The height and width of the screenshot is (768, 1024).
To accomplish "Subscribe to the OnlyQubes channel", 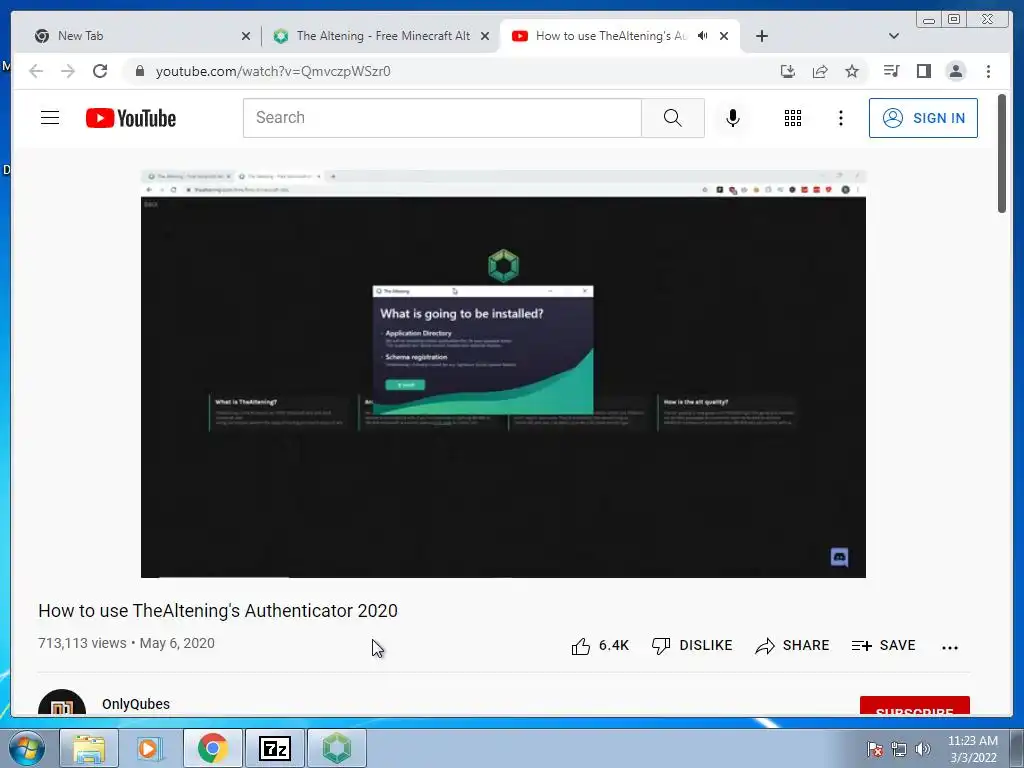I will click(914, 707).
